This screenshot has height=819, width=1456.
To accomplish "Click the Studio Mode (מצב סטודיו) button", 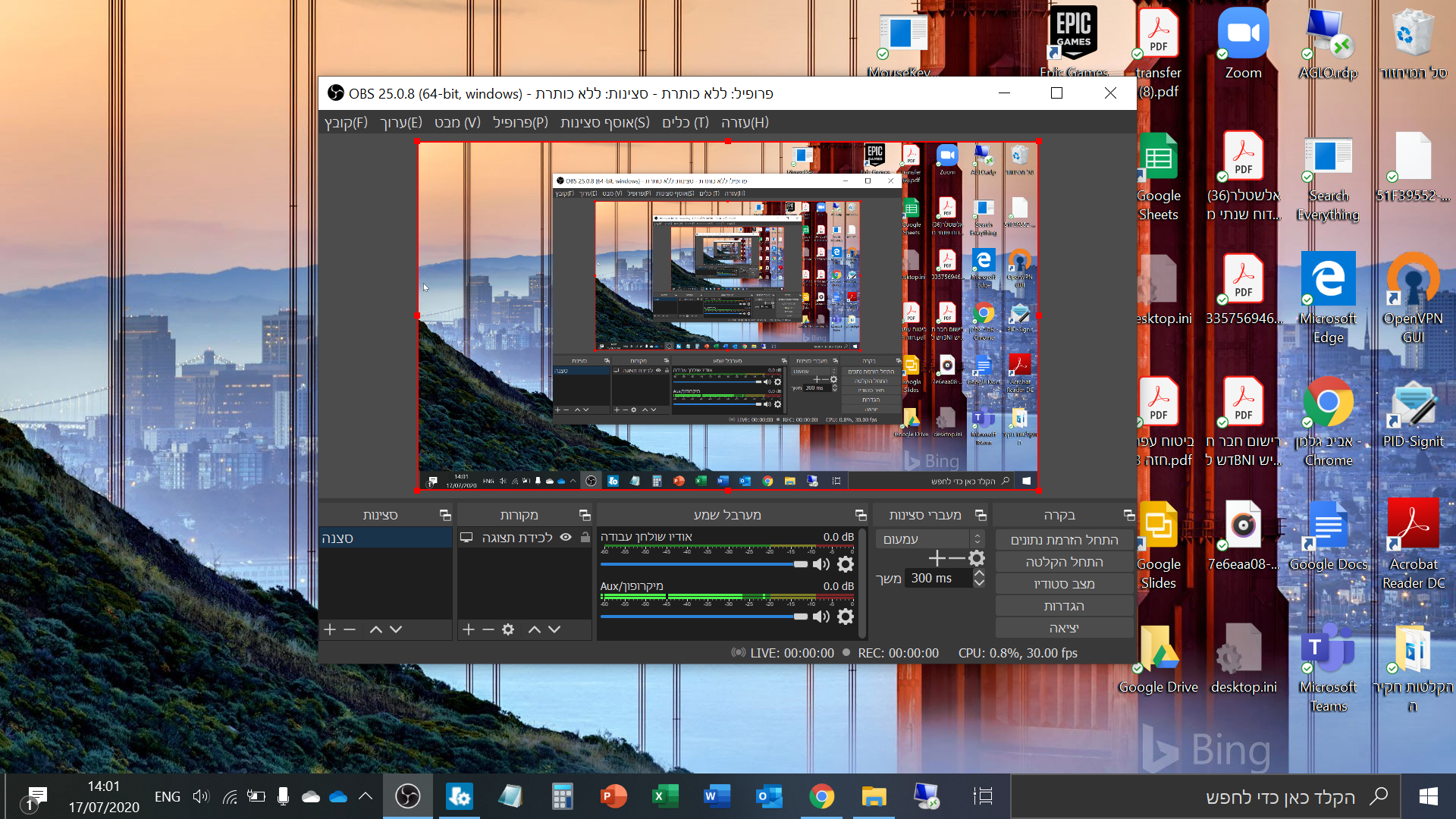I will click(1064, 584).
